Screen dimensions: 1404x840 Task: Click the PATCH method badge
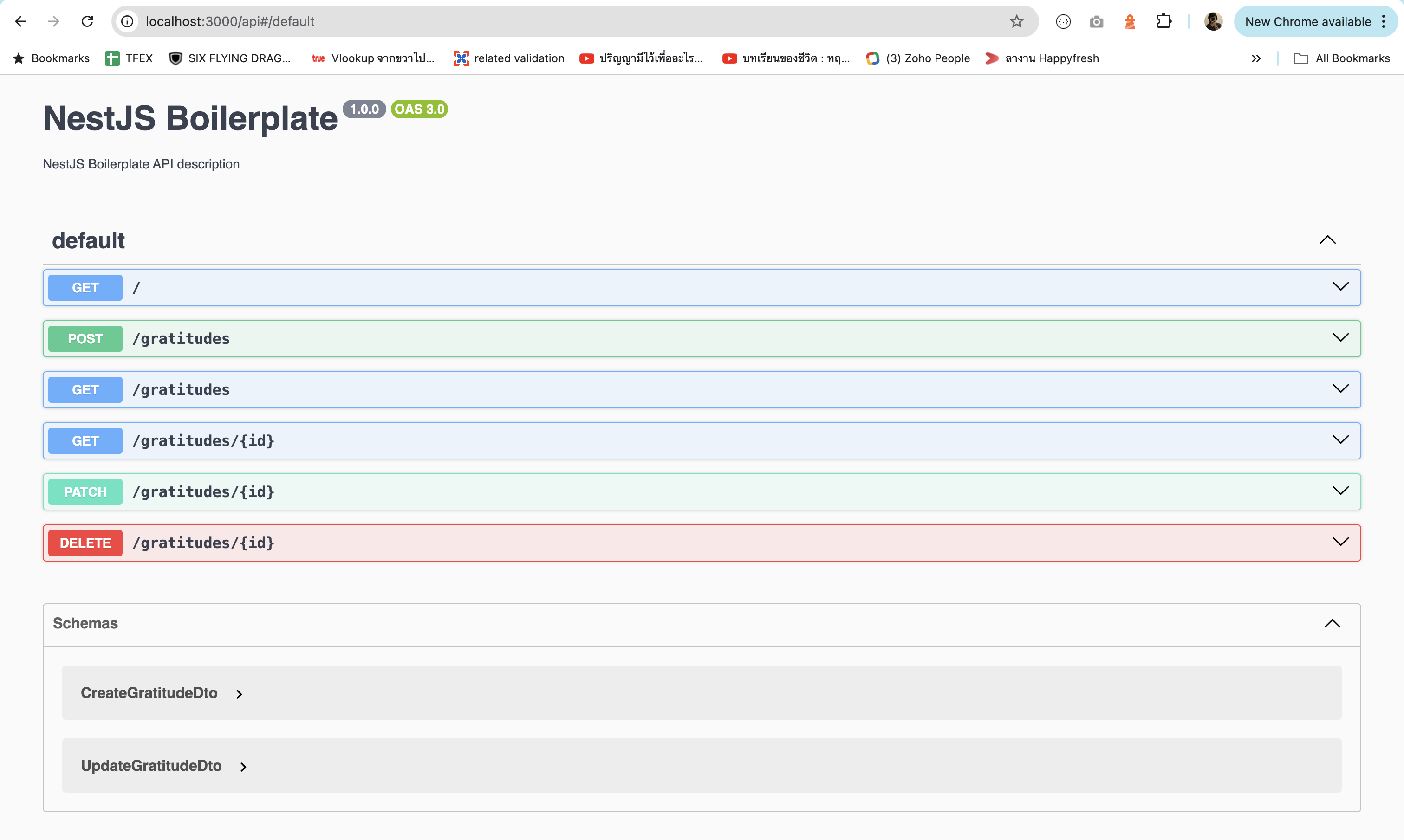pos(85,492)
